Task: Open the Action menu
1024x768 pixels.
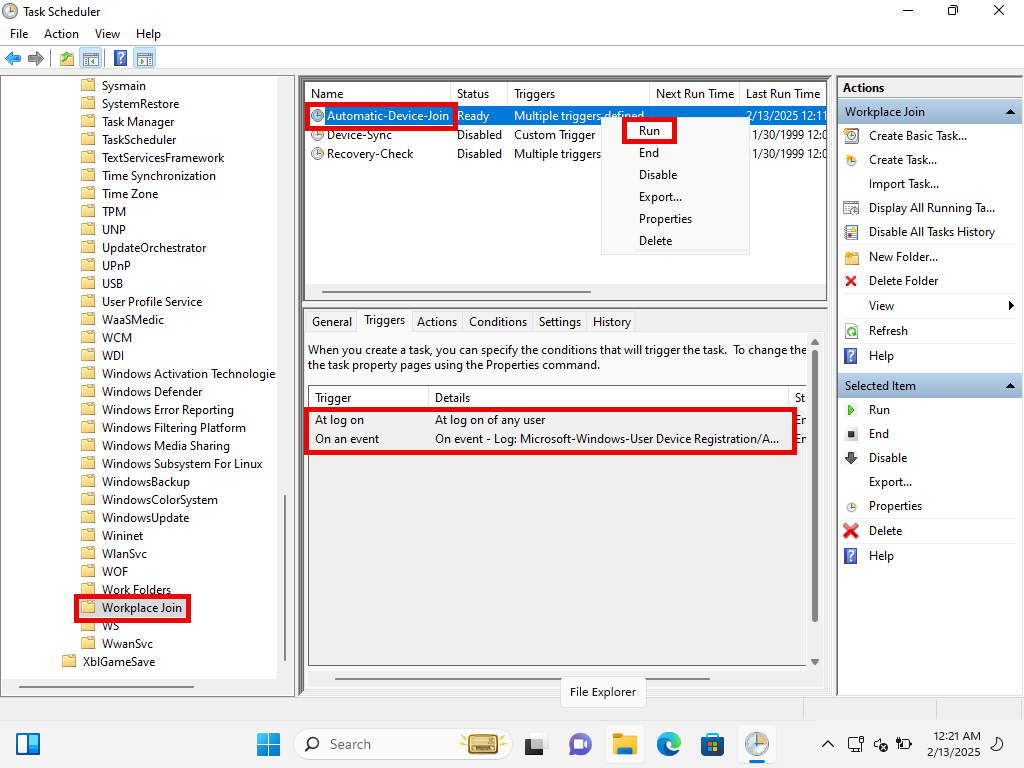Action: coord(61,34)
